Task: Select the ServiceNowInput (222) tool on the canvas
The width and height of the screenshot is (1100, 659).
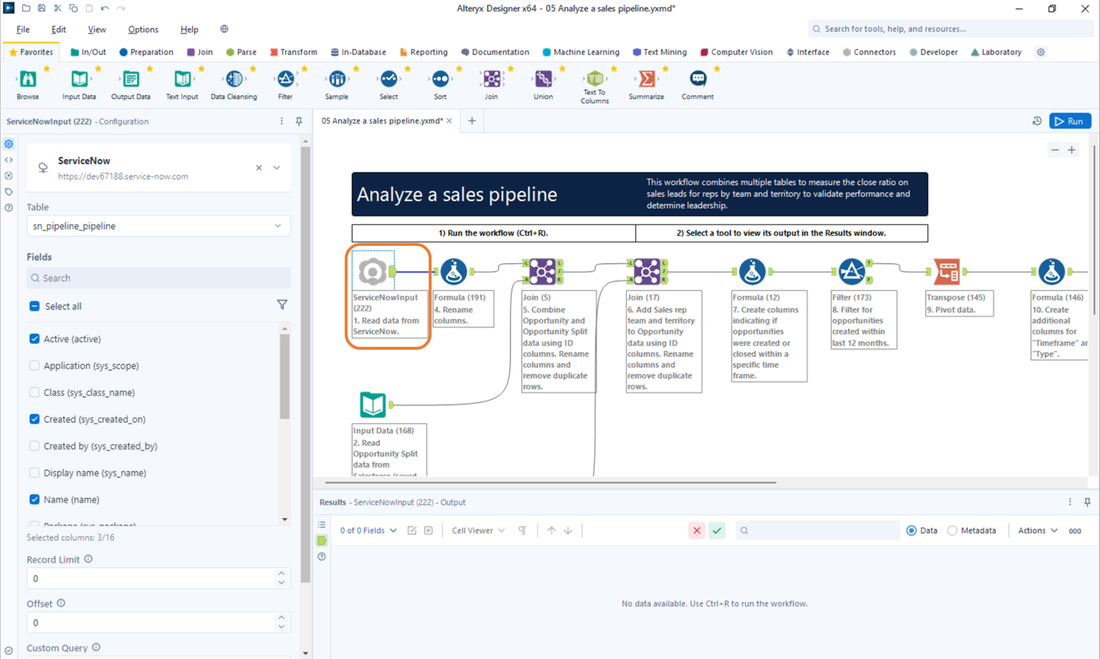Action: pos(374,270)
